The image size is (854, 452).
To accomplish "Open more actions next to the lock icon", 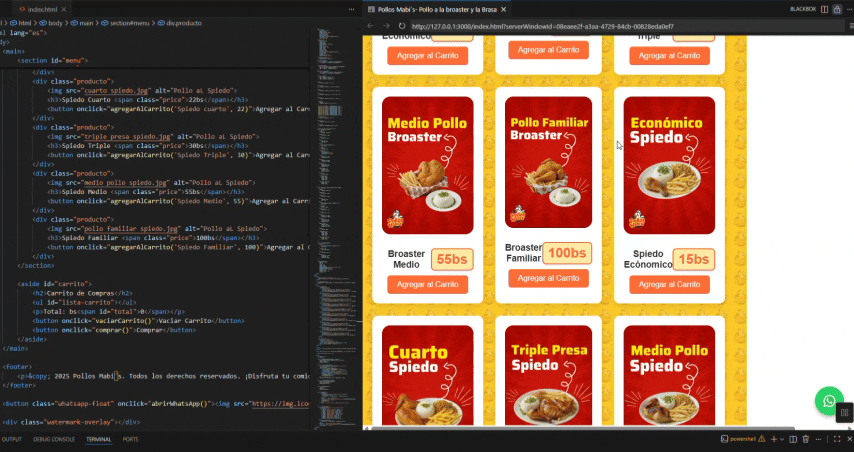I will coord(850,9).
